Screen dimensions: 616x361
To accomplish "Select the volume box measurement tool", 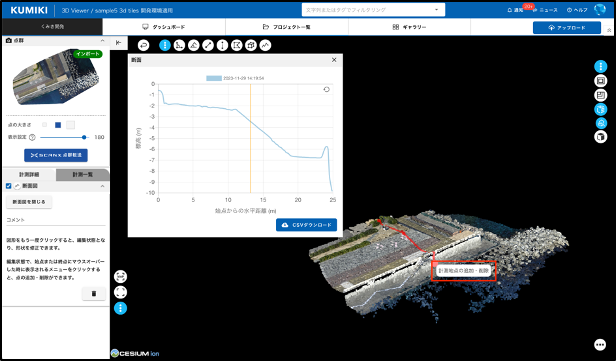I will (x=251, y=46).
